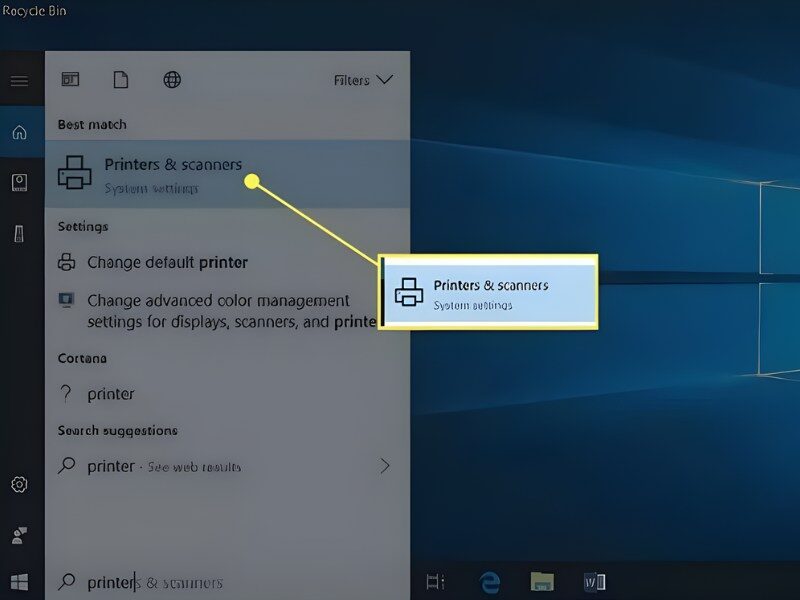Click the Feedback icon above Start button
800x600 pixels.
pos(19,535)
